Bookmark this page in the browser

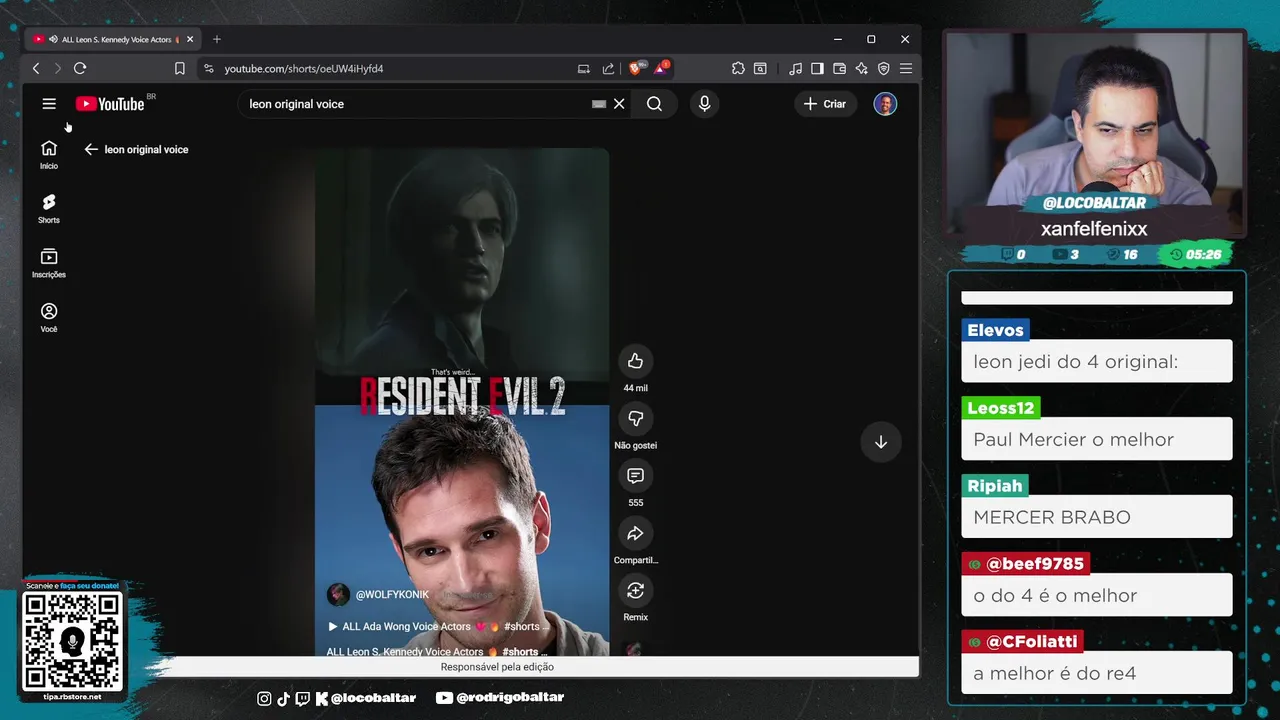180,68
